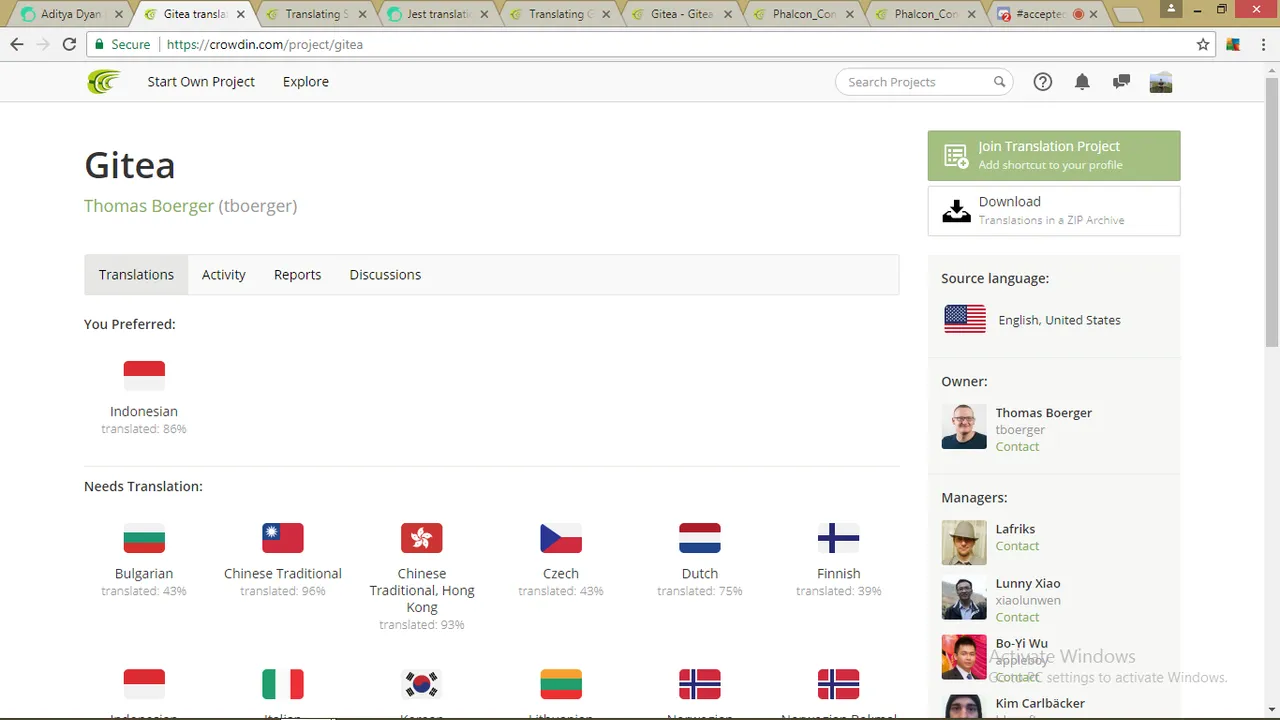Open the Start Own Project menu item

(201, 82)
